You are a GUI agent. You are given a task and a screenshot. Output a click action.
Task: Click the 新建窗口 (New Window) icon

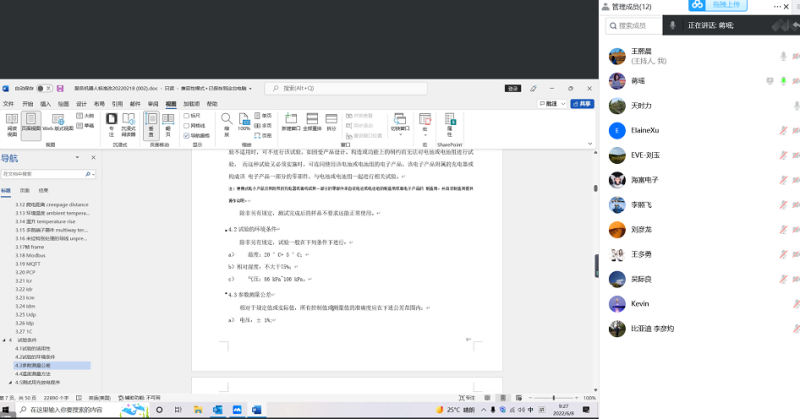tap(290, 123)
